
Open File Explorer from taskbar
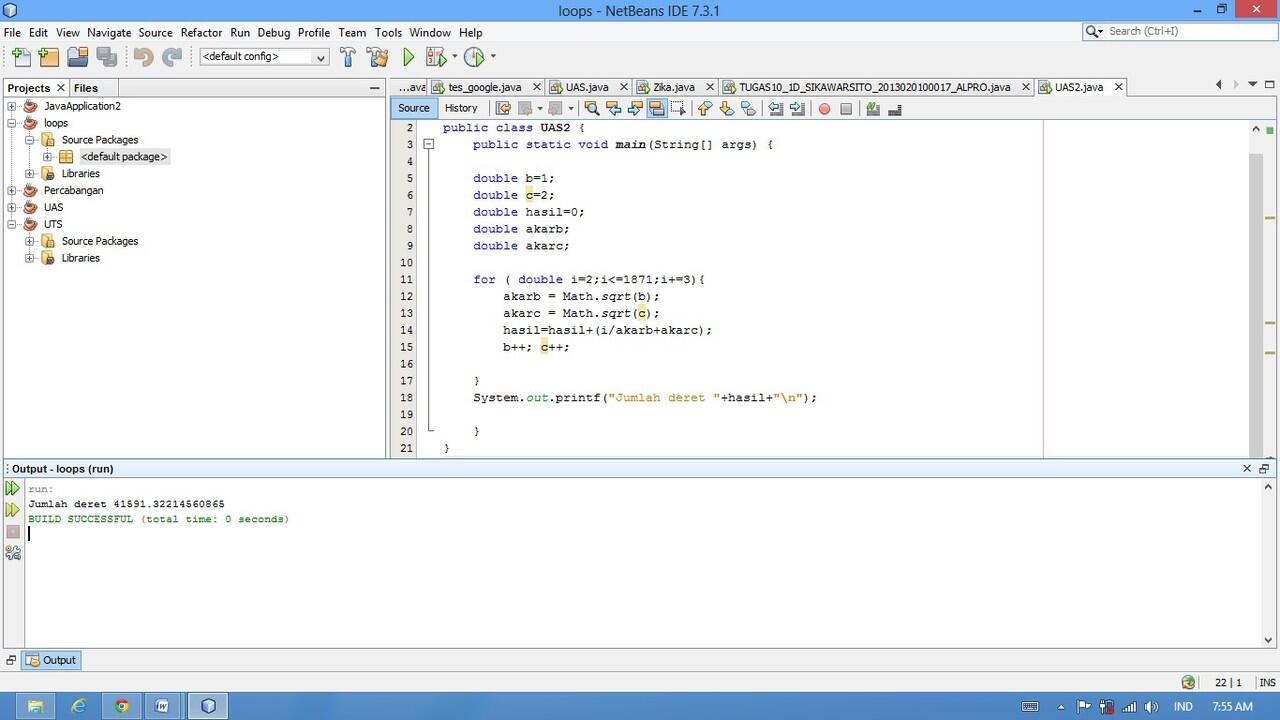pyautogui.click(x=35, y=706)
